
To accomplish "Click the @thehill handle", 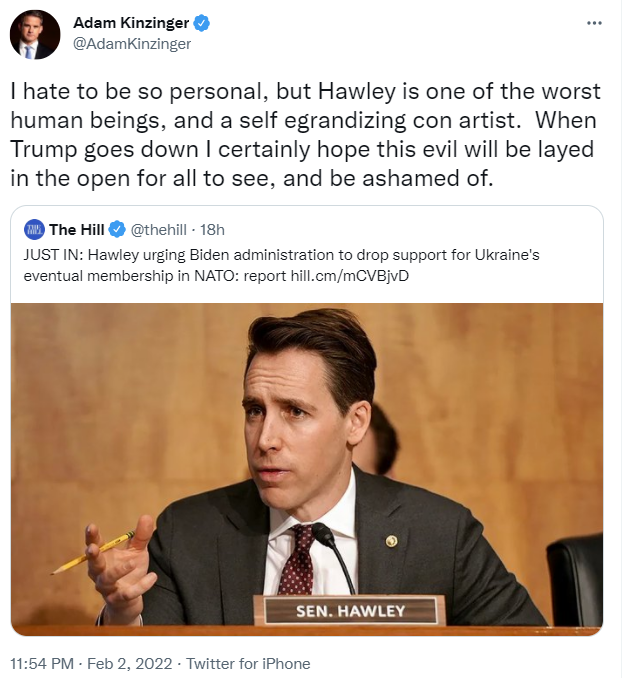I will pos(158,230).
